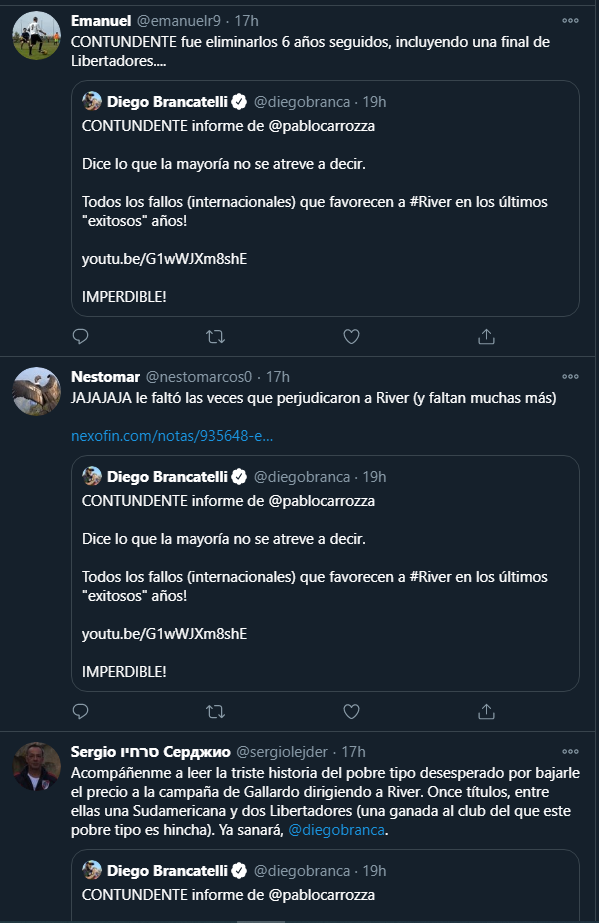
Task: Open Sergio's profile avatar
Action: tap(36, 766)
